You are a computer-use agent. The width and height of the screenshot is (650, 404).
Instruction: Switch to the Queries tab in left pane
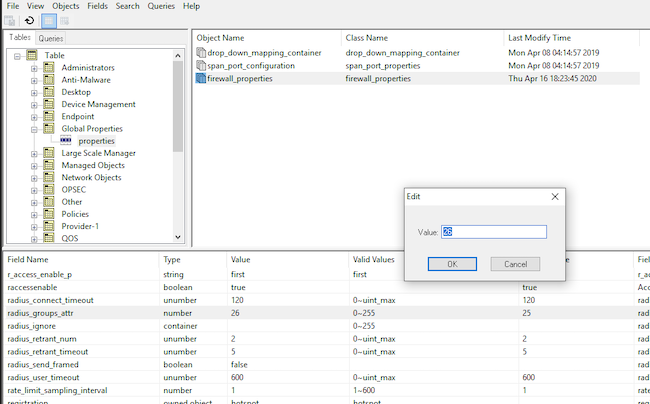pyautogui.click(x=51, y=38)
